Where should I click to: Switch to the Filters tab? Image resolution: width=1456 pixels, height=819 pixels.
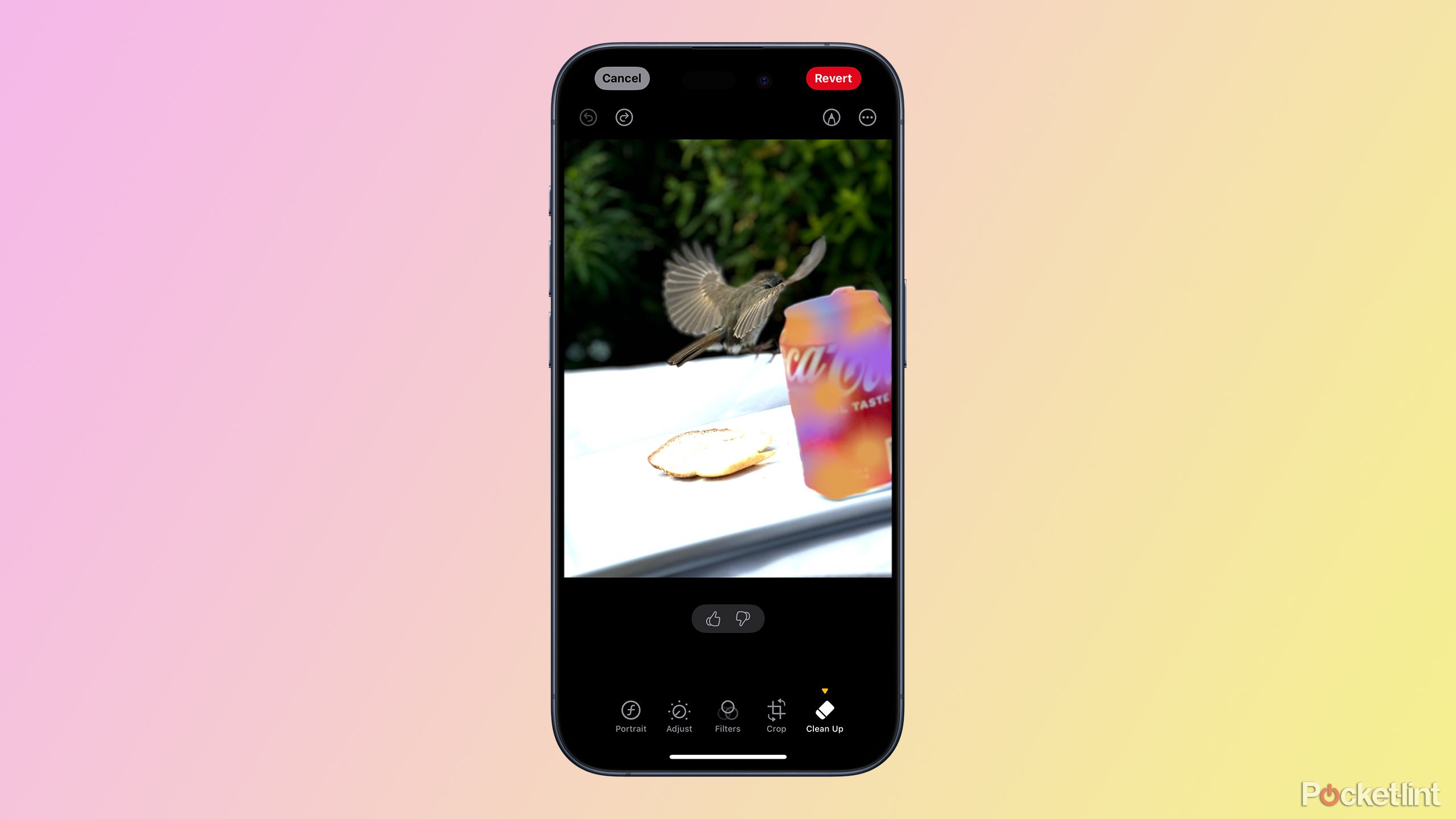coord(727,715)
